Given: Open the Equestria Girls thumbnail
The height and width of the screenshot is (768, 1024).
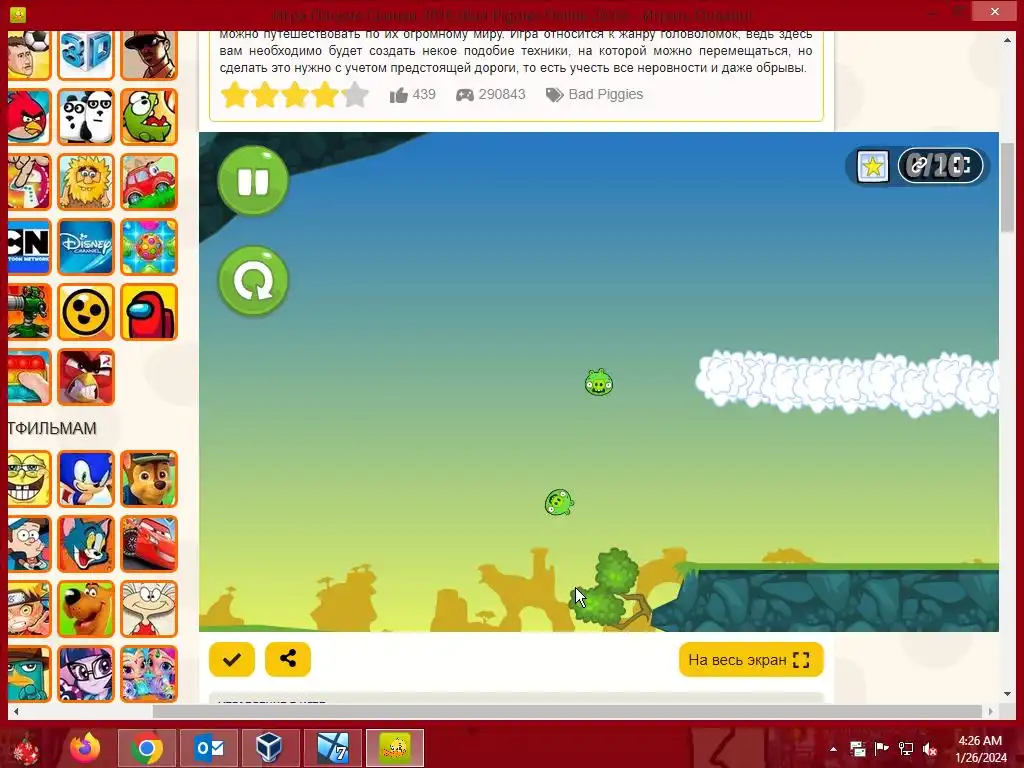Looking at the screenshot, I should click(86, 673).
